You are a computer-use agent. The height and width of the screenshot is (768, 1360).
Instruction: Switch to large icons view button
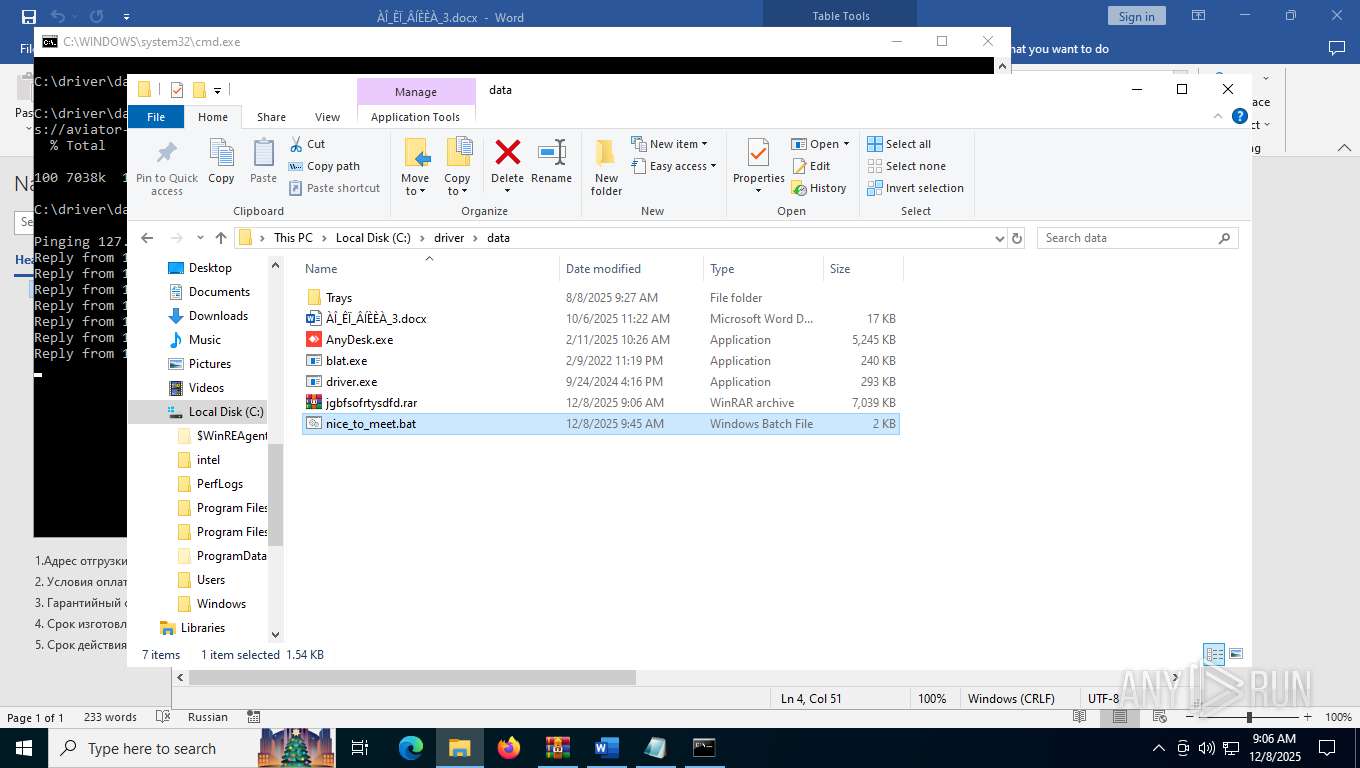tap(1236, 655)
